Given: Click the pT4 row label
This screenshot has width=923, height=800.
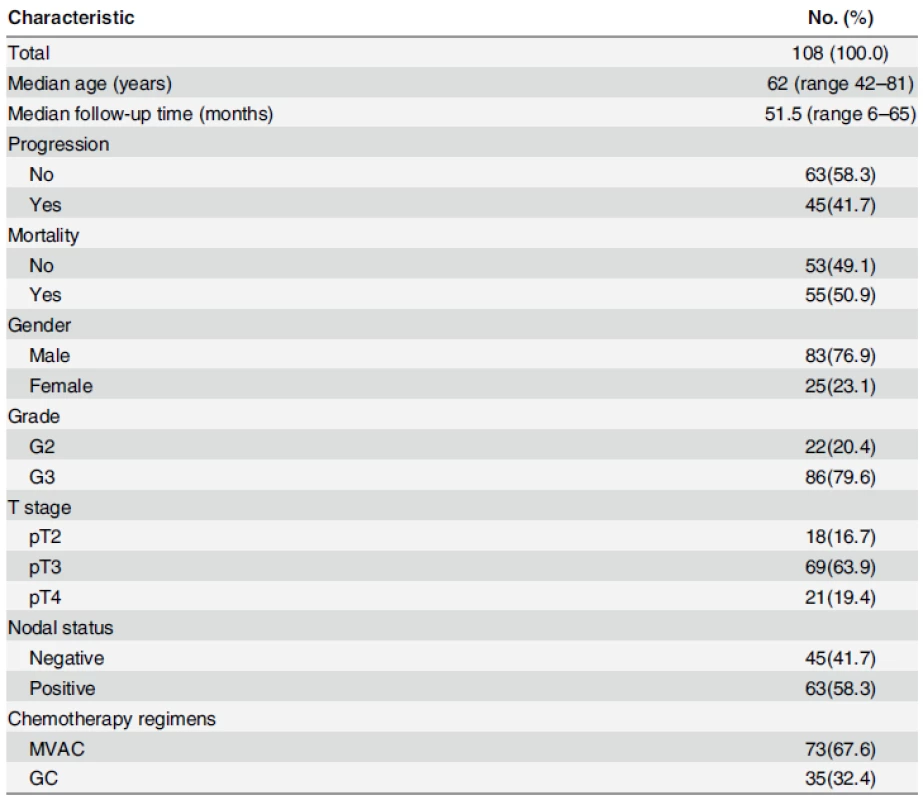Looking at the screenshot, I should tap(45, 597).
